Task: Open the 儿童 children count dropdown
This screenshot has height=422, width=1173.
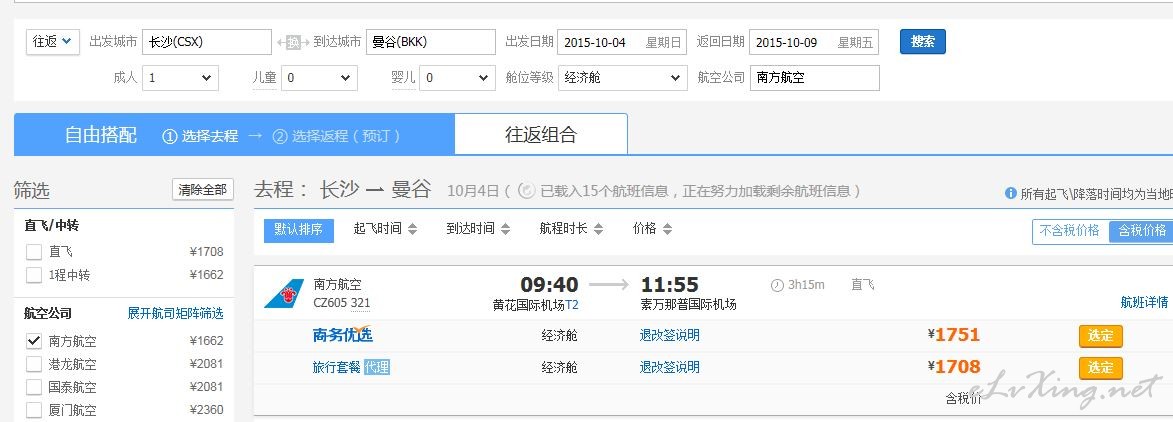Action: [x=319, y=78]
